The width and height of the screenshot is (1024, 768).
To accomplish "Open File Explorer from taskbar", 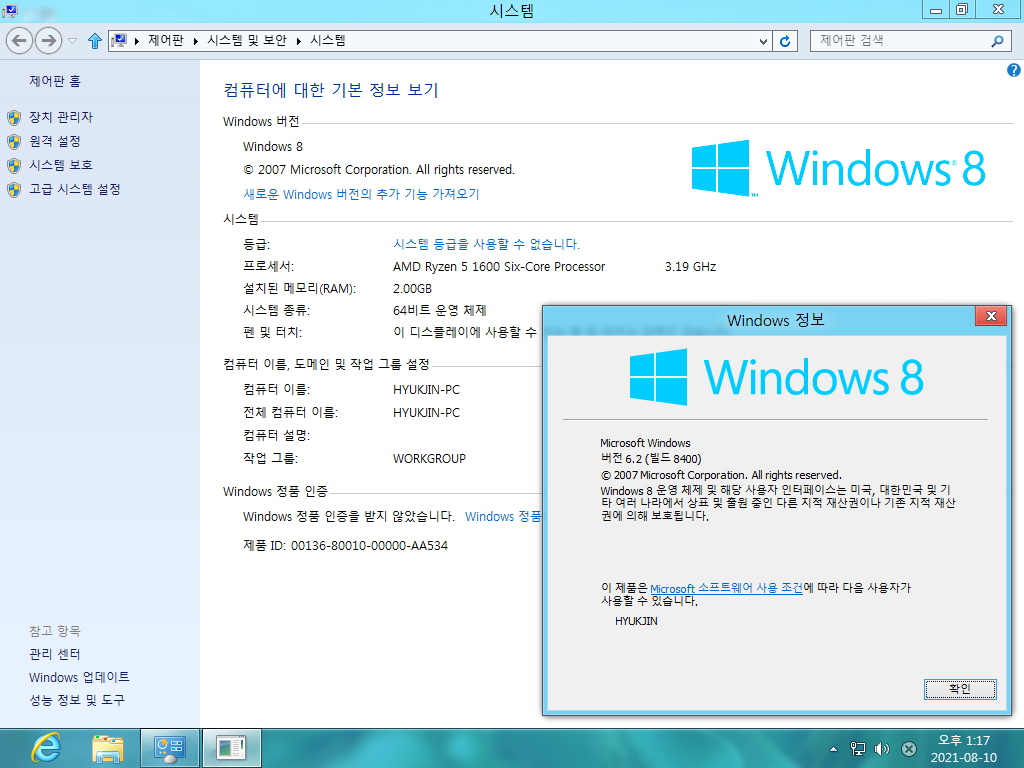I will coord(108,748).
